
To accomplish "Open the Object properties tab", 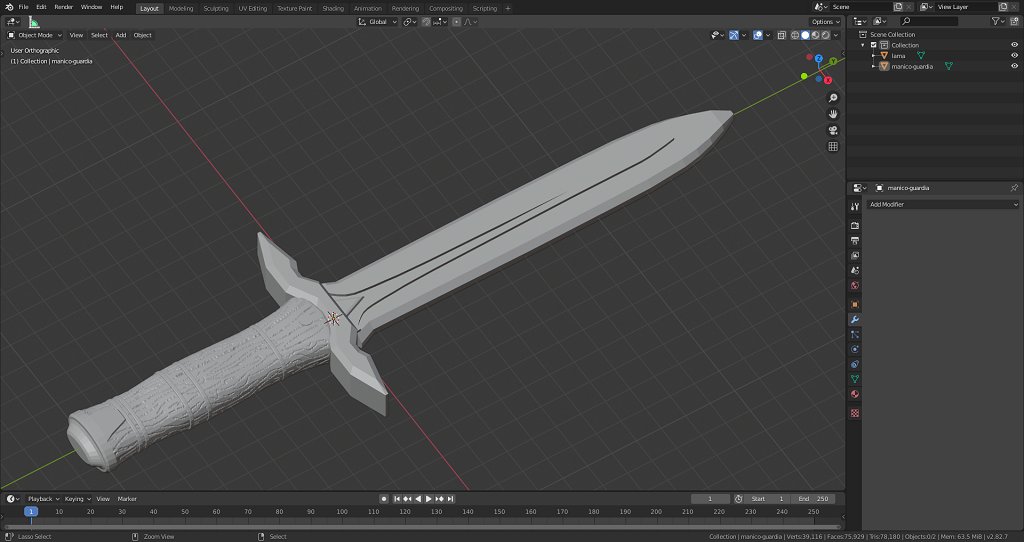I will (x=855, y=304).
